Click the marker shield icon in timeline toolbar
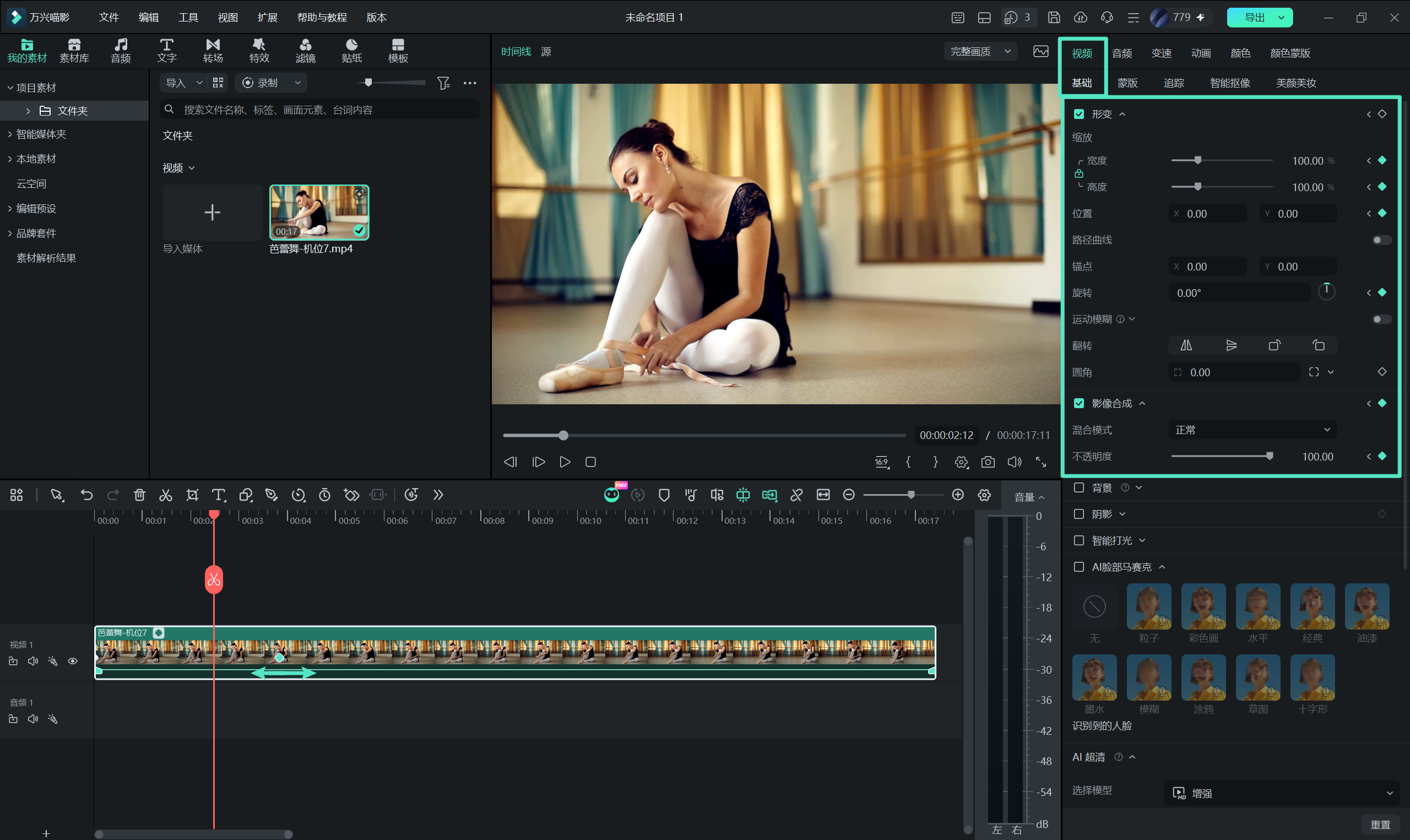This screenshot has width=1410, height=840. pyautogui.click(x=664, y=495)
